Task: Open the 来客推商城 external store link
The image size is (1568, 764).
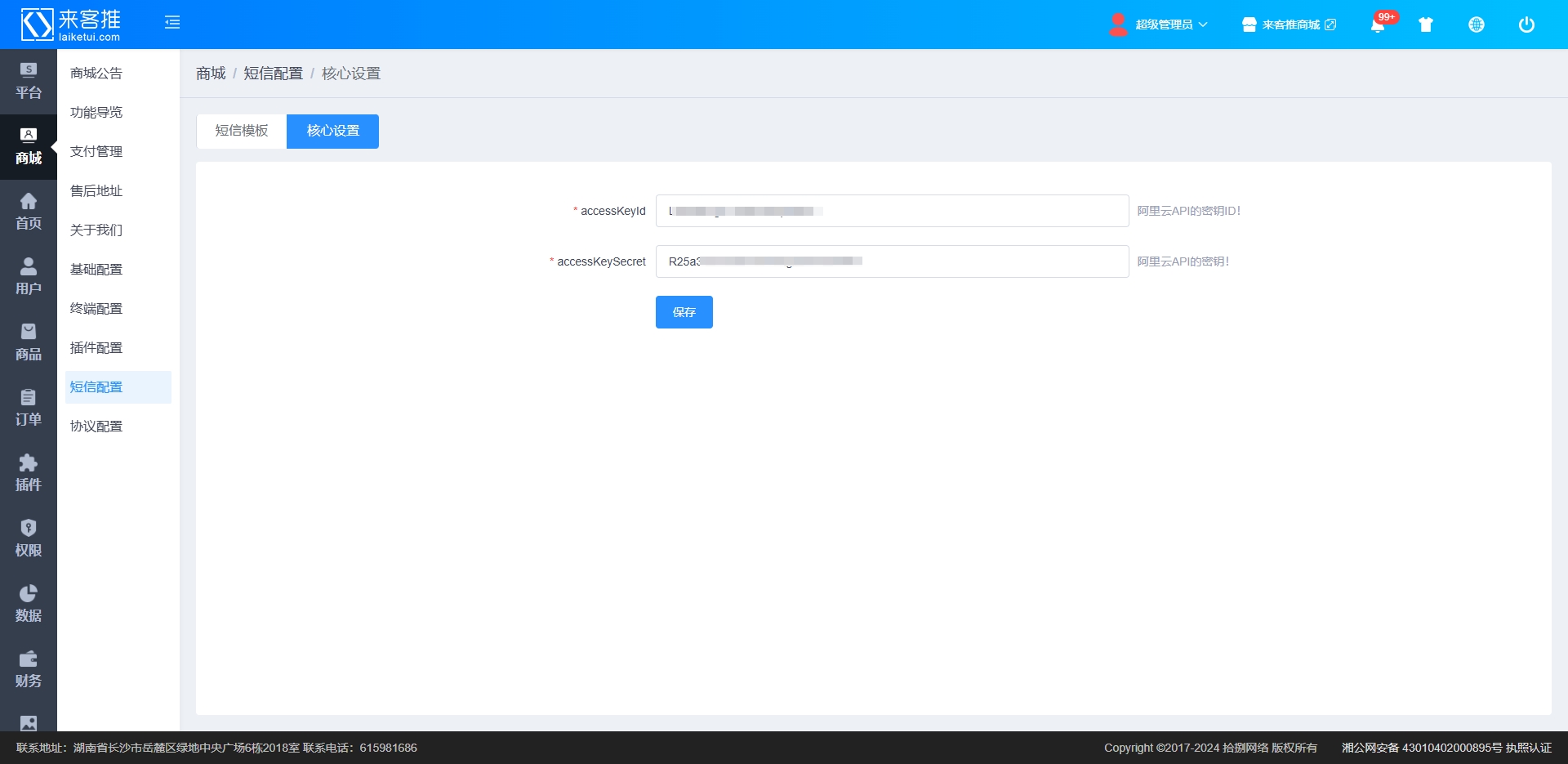Action: [x=1290, y=25]
